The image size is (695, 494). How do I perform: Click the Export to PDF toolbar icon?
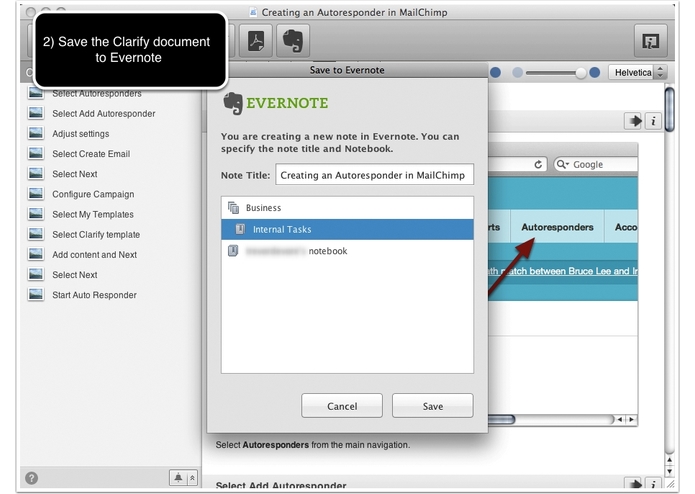(x=256, y=41)
